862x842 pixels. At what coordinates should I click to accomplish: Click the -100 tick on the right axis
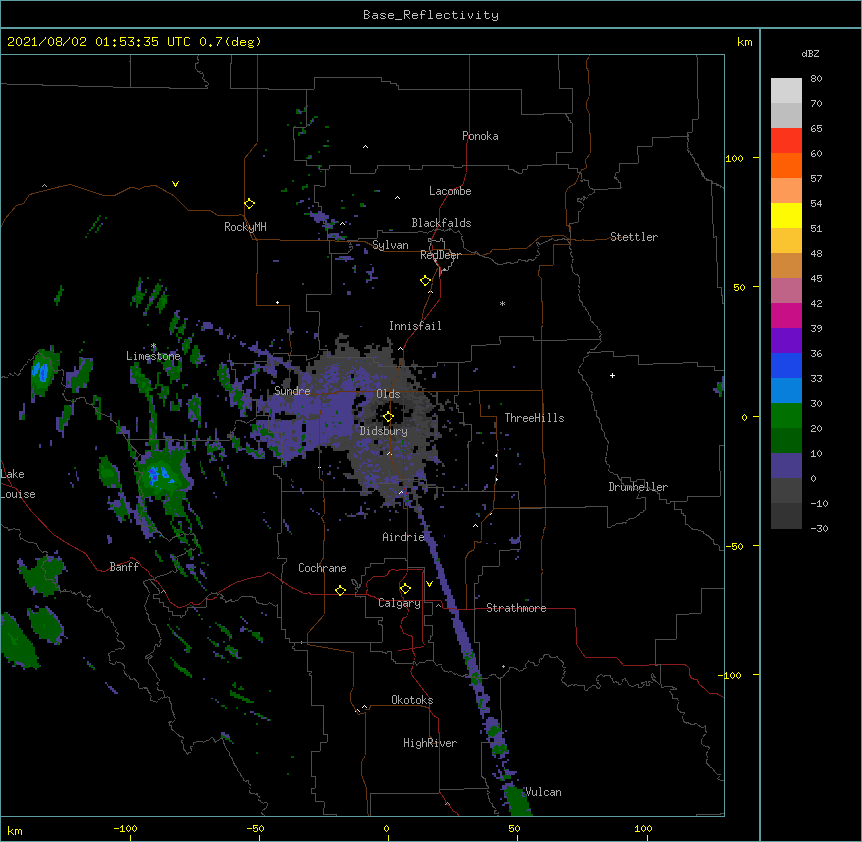pyautogui.click(x=731, y=675)
